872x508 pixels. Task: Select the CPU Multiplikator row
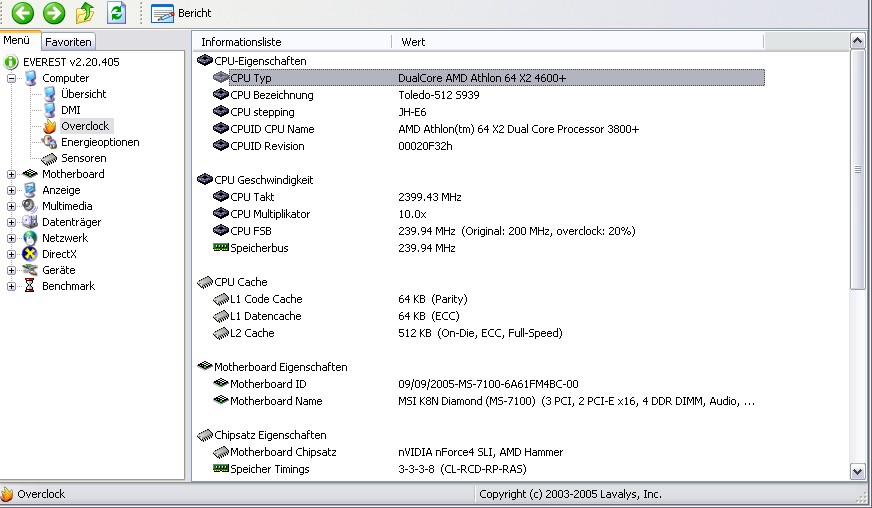(488, 214)
